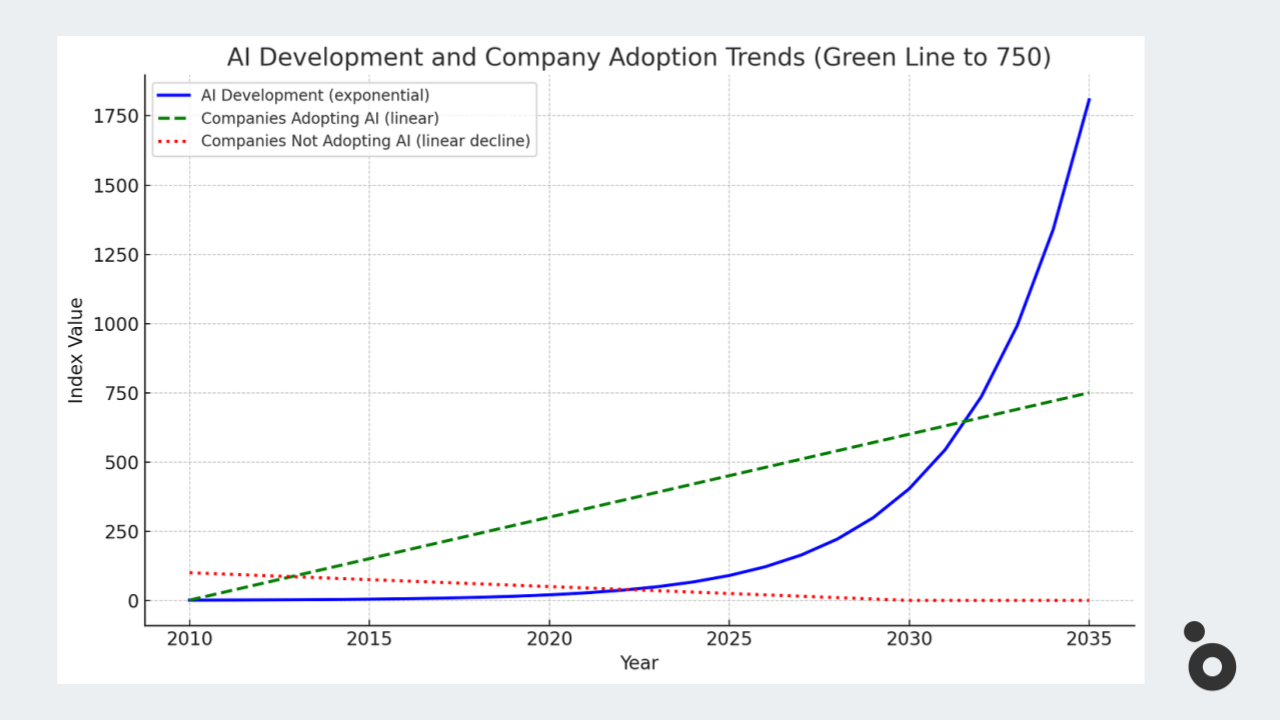
Task: Select the 'AI Development (exponential)' legend label
Action: point(315,96)
